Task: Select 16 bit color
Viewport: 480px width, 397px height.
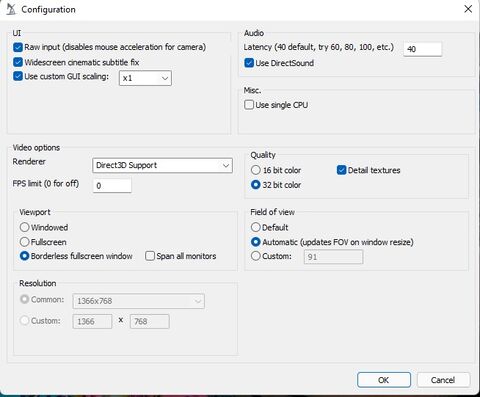Action: point(256,170)
